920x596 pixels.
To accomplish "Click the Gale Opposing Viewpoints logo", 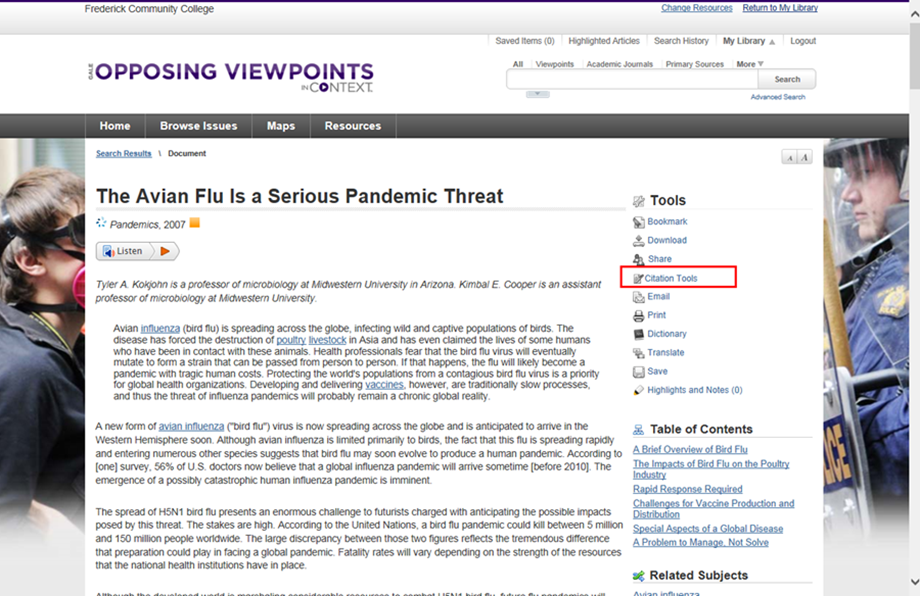I will coord(231,77).
